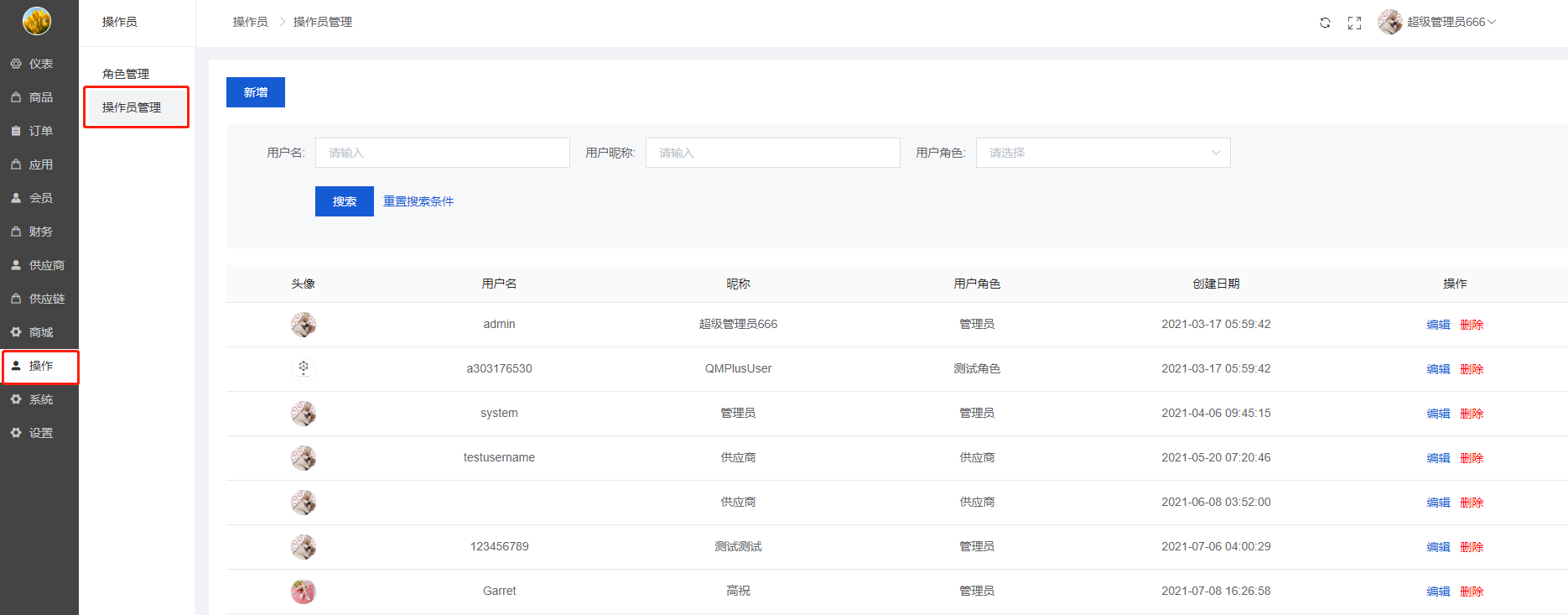Select 角色管理 in the submenu
This screenshot has height=615, width=1568.
pos(126,74)
